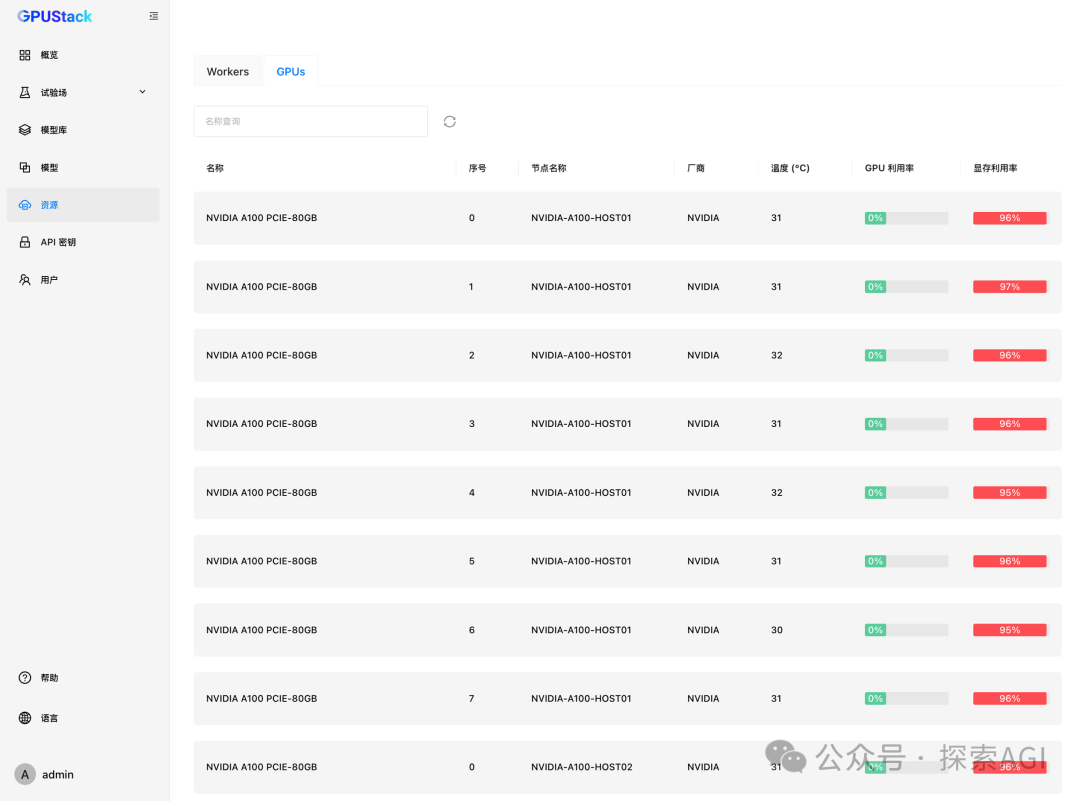Click memory usage bar for GPU index 6
1080x801 pixels.
(1010, 630)
